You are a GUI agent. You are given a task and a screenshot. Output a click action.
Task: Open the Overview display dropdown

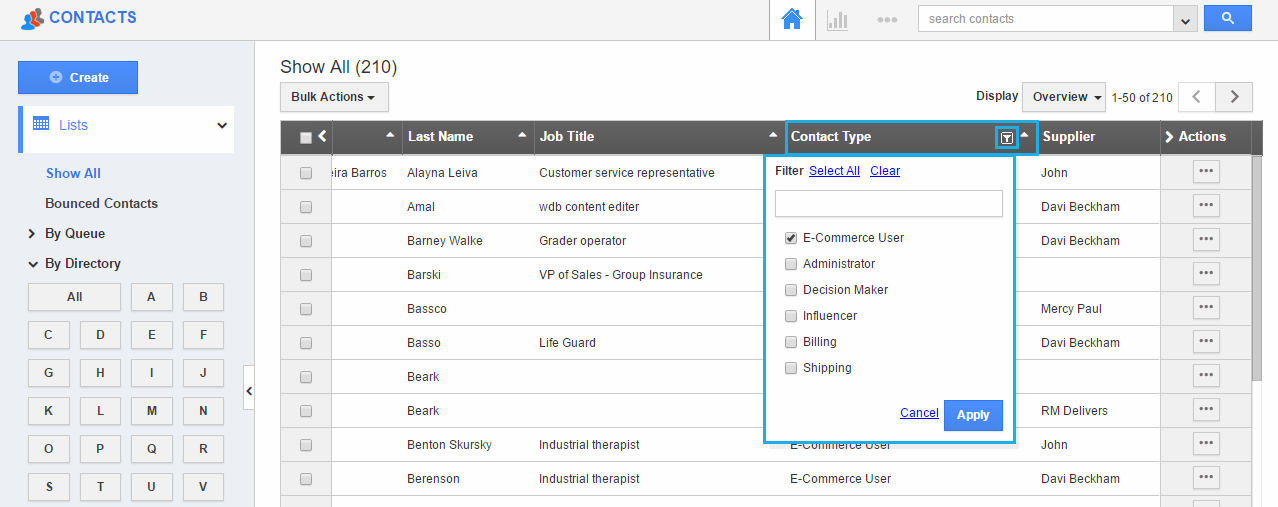pyautogui.click(x=1063, y=97)
